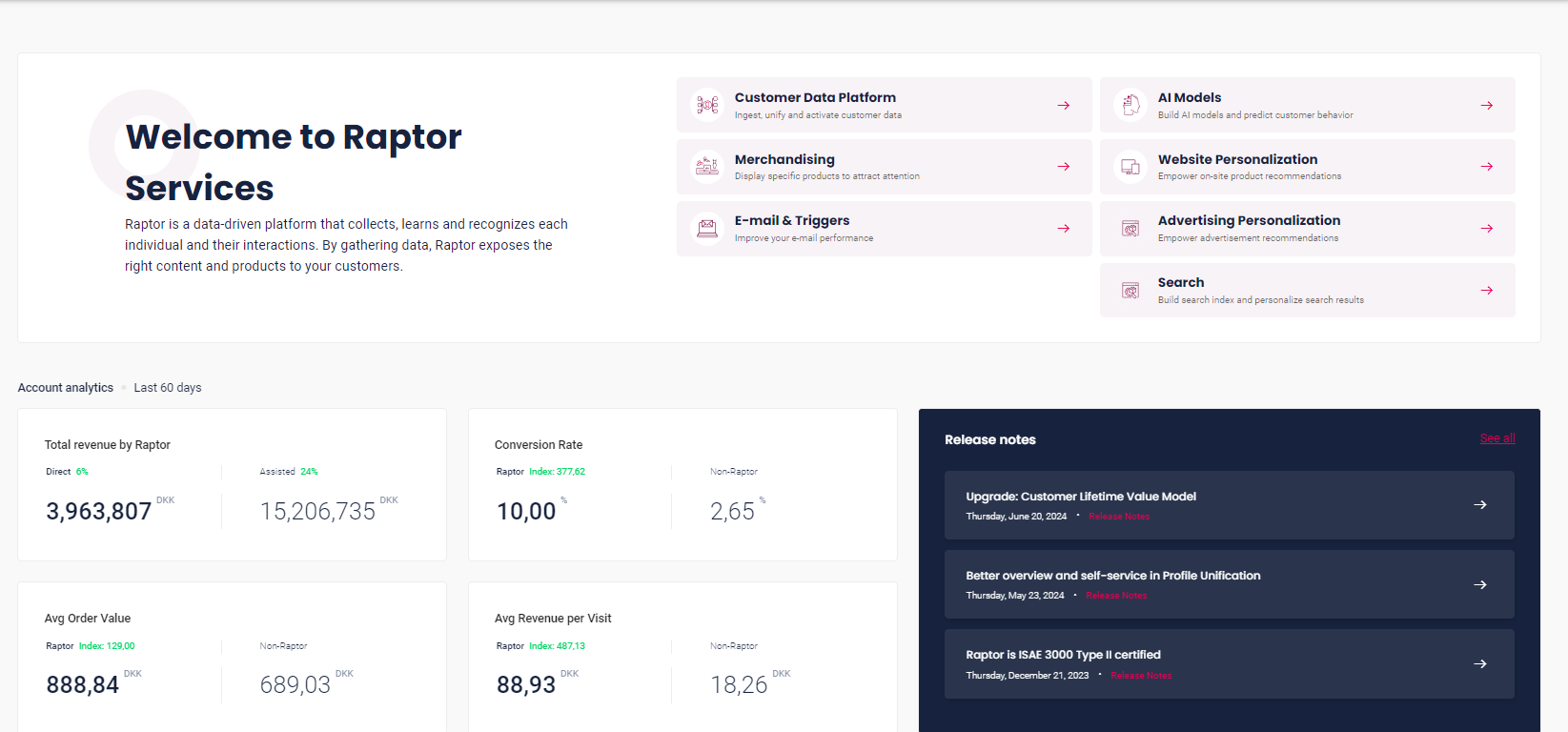
Task: Click the arrow on E-mail & Triggers card
Action: [x=1064, y=229]
